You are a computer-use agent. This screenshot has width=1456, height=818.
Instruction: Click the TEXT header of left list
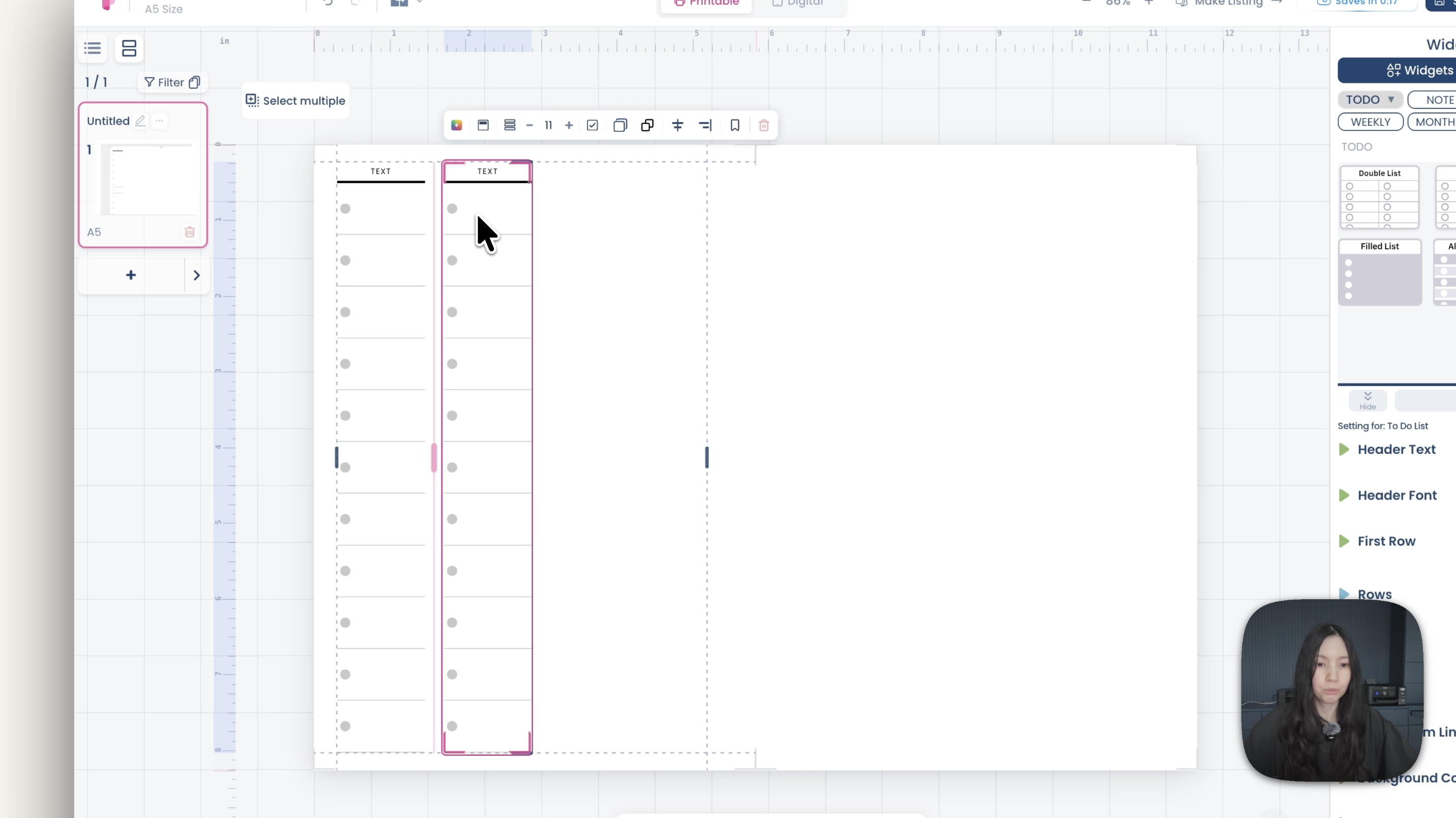381,171
